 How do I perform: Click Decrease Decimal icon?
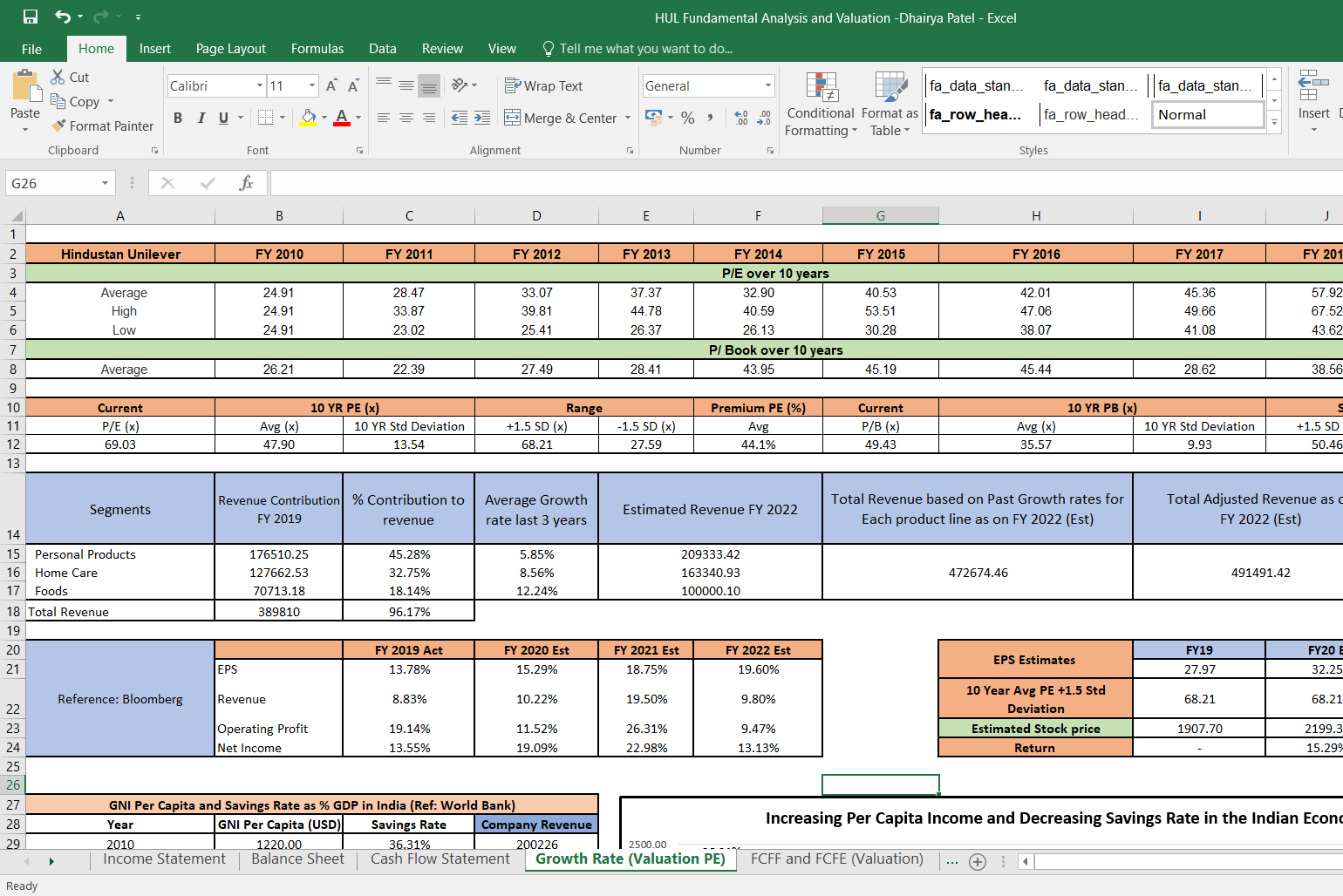[764, 118]
